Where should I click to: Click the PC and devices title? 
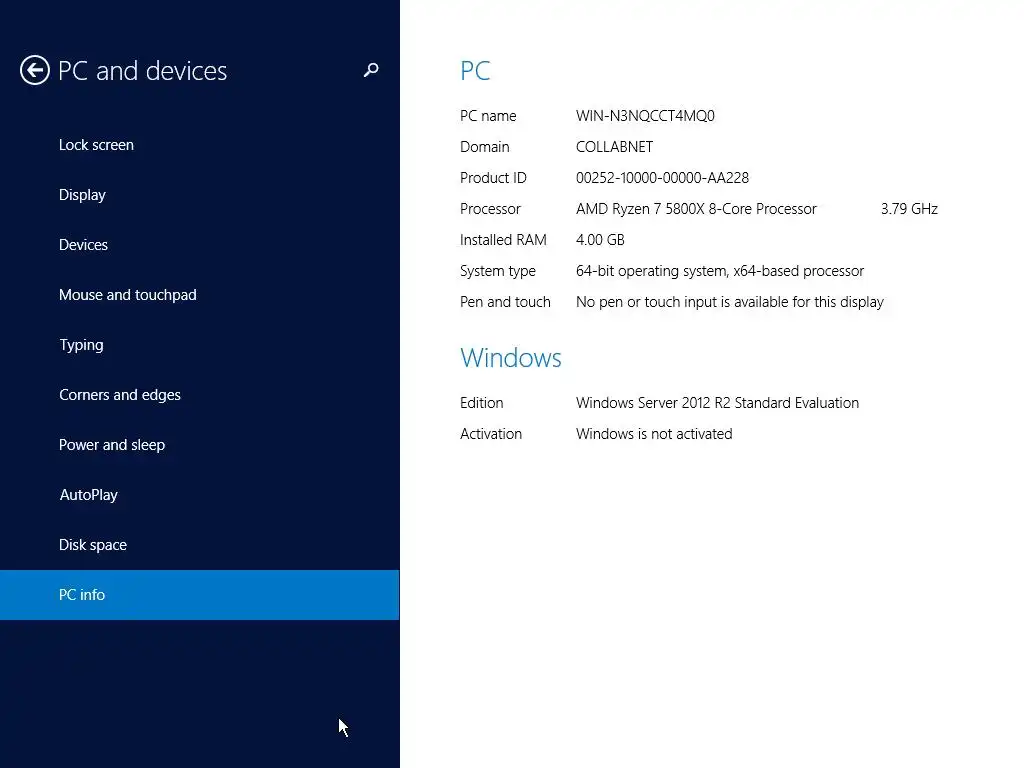(x=142, y=71)
